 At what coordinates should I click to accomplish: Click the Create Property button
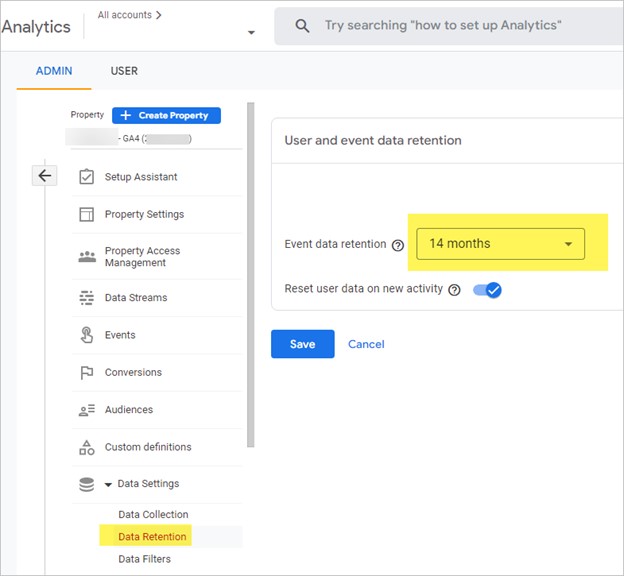click(x=166, y=115)
